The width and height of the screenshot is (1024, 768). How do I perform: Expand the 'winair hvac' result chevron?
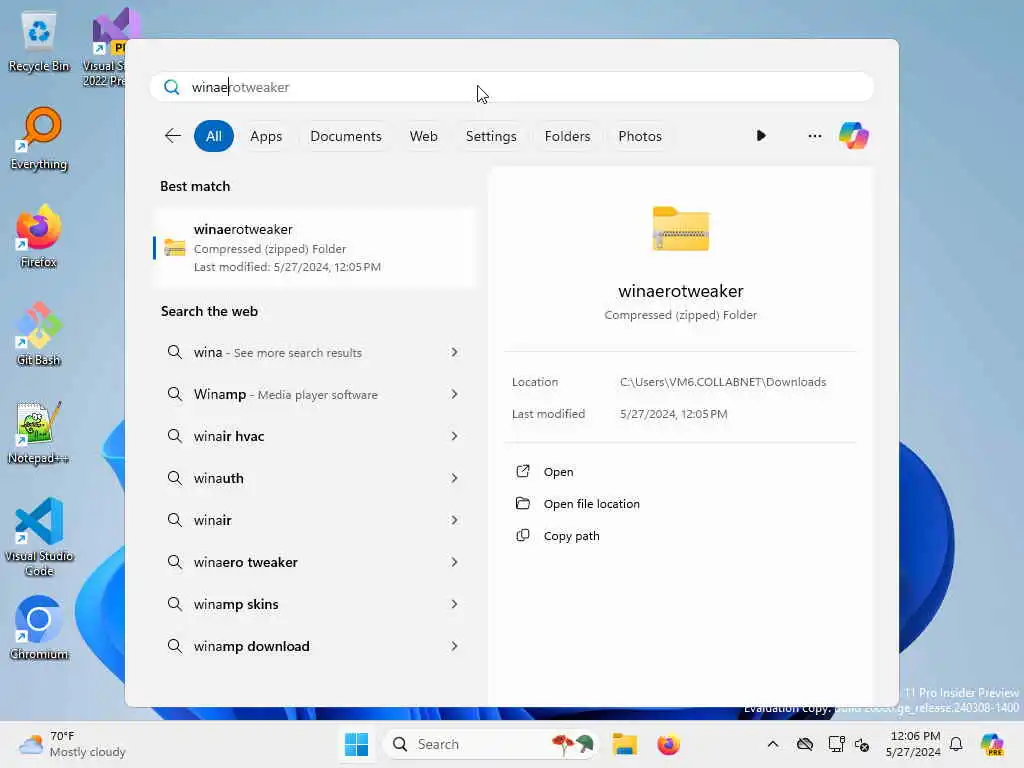pyautogui.click(x=454, y=436)
